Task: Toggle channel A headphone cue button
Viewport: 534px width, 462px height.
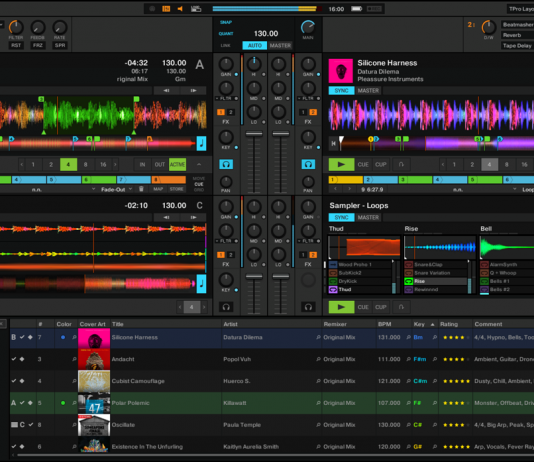Action: (x=226, y=164)
